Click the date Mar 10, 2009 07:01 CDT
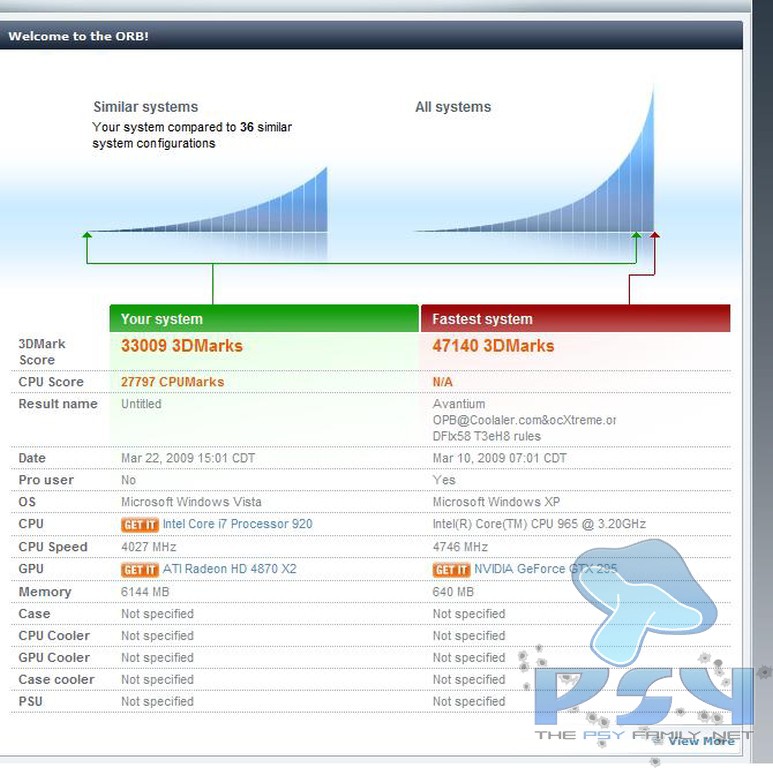The height and width of the screenshot is (768, 773). [x=499, y=458]
